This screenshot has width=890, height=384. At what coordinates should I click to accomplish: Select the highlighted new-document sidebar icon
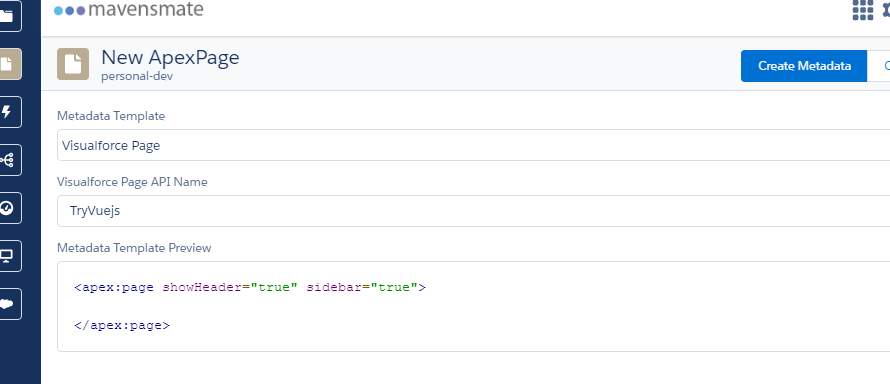(x=6, y=64)
